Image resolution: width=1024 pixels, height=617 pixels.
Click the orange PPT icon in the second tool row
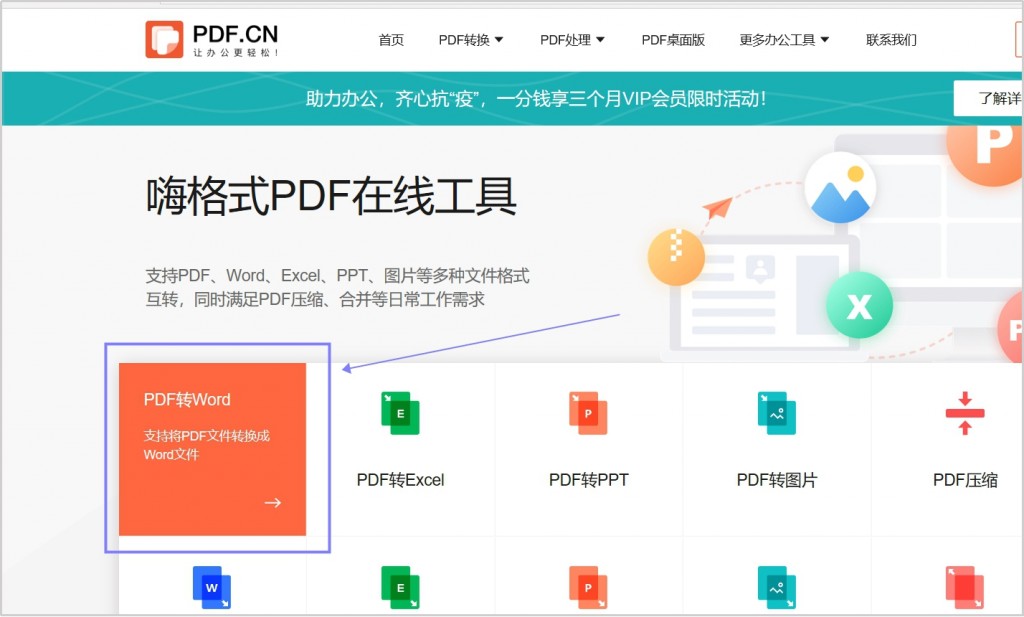tap(588, 587)
